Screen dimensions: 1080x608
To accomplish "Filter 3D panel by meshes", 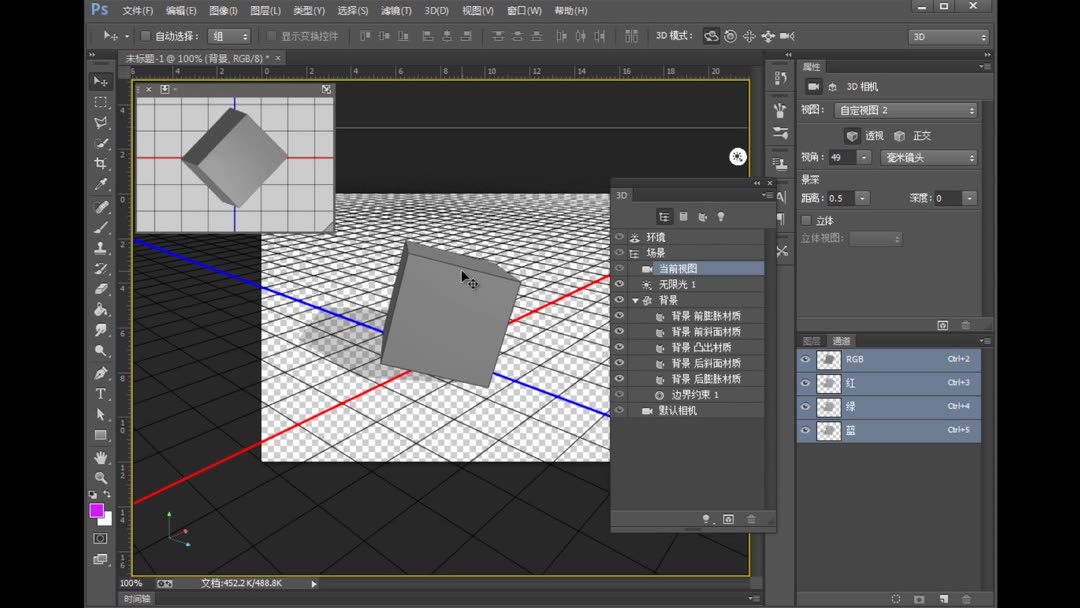I will pos(683,217).
